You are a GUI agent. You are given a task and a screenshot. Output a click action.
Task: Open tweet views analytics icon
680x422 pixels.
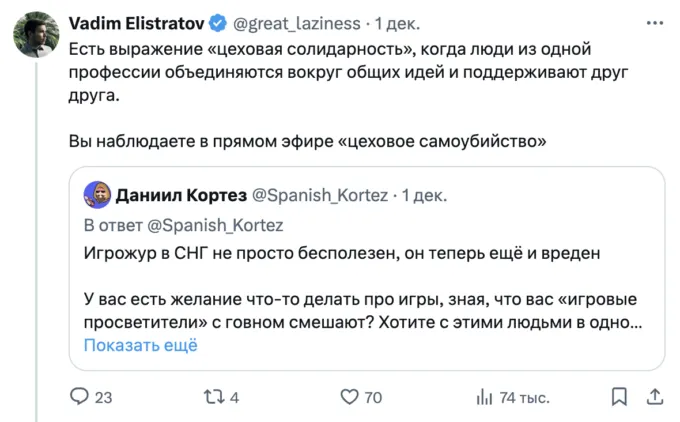[485, 397]
